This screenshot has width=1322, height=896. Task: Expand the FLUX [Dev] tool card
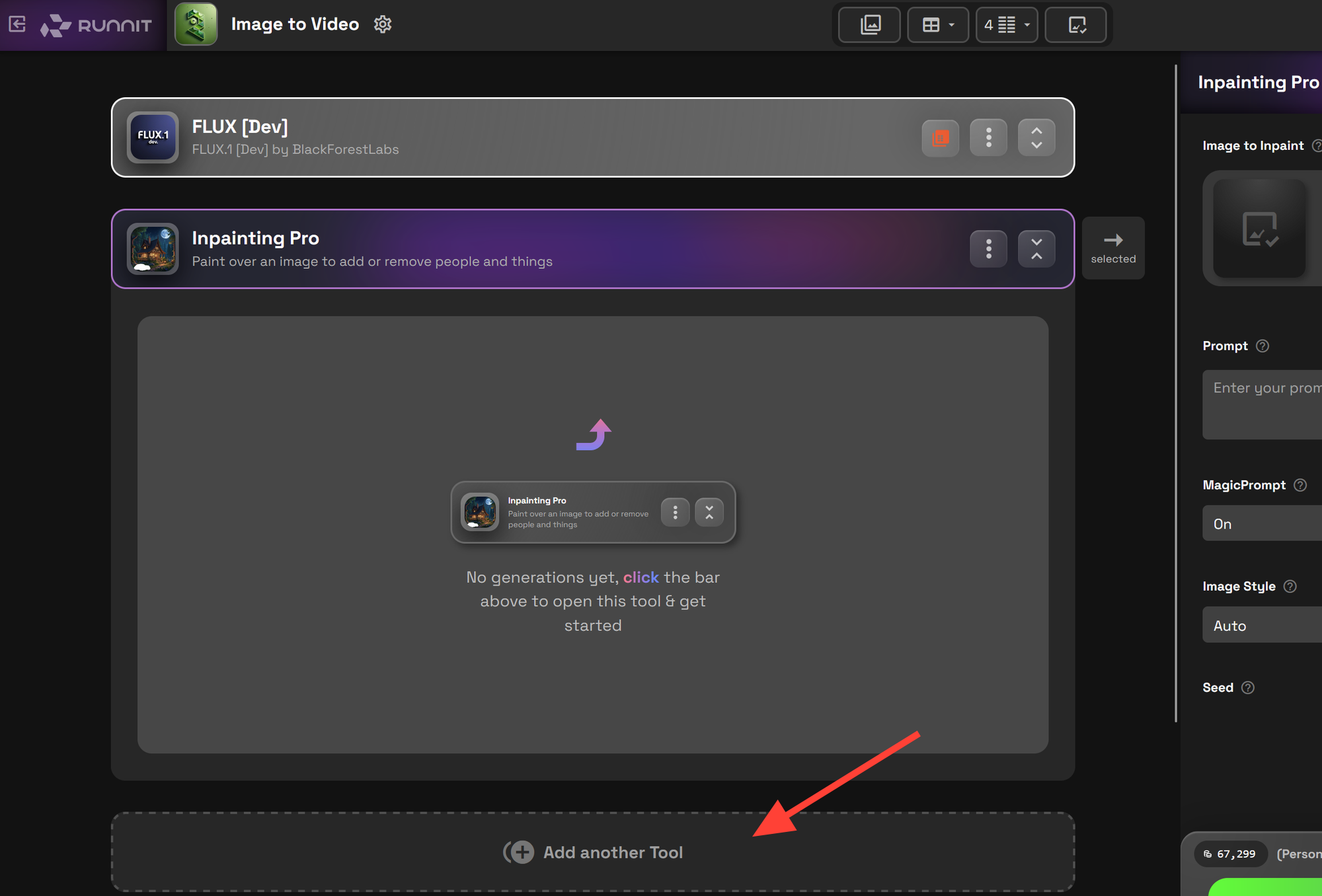tap(1036, 137)
